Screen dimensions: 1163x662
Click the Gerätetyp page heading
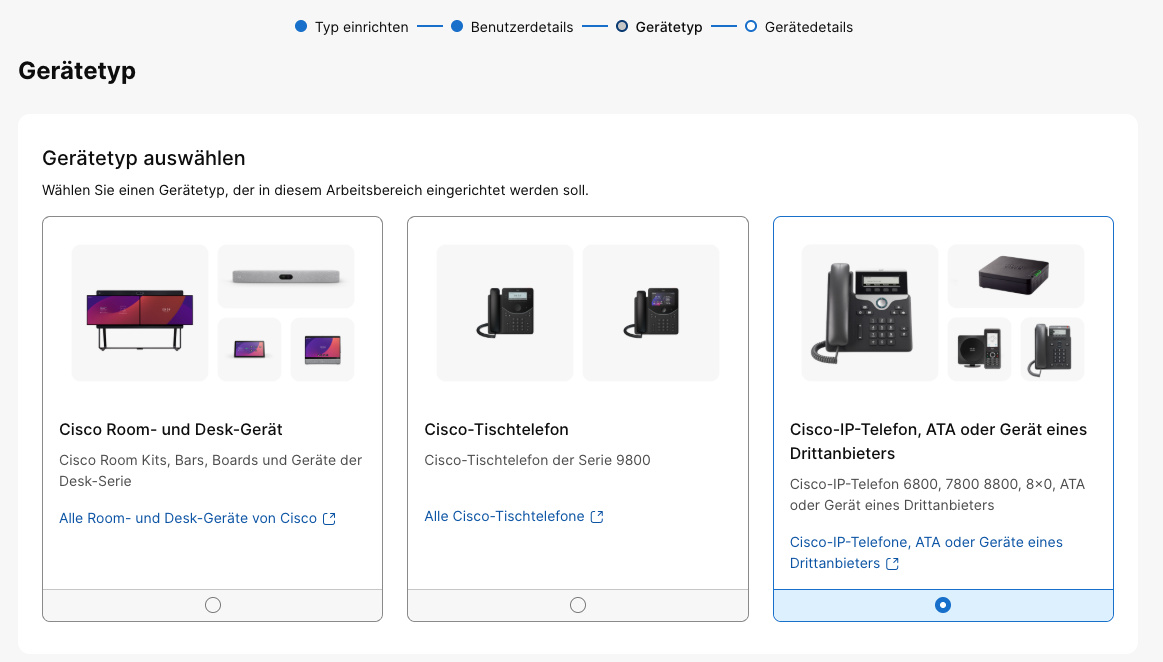click(77, 70)
